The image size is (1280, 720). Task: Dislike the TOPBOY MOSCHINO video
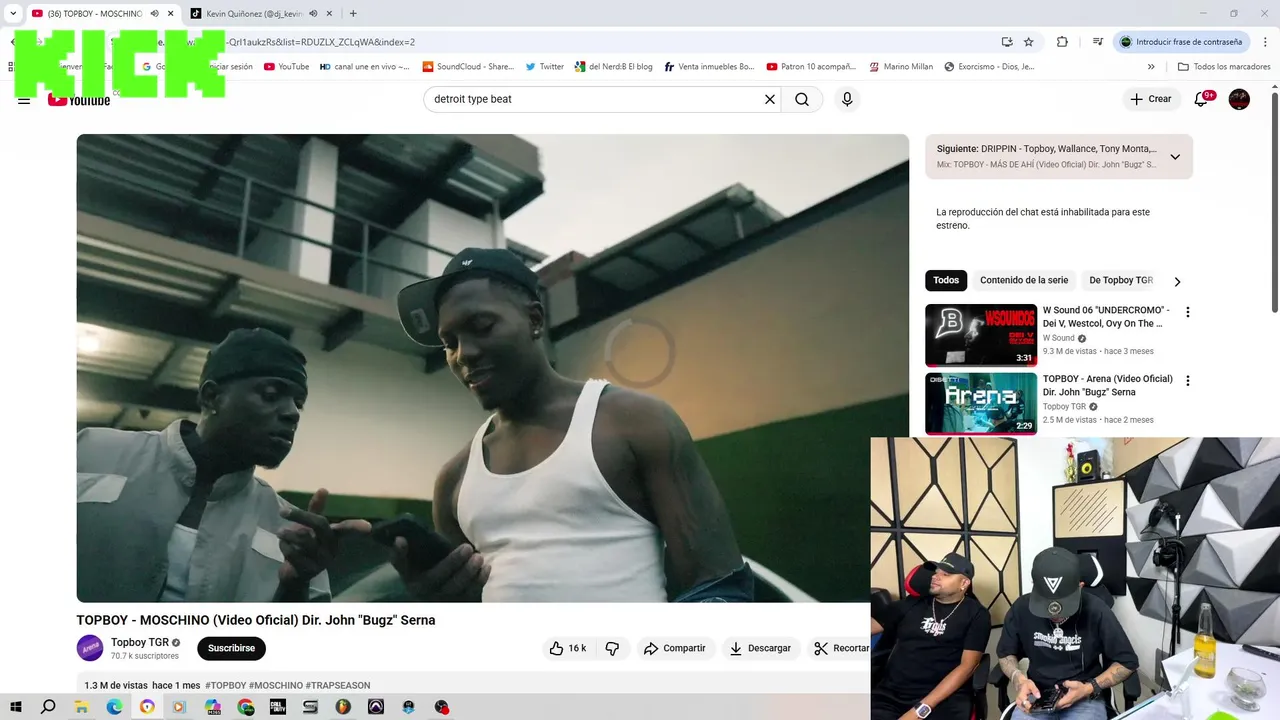[612, 648]
